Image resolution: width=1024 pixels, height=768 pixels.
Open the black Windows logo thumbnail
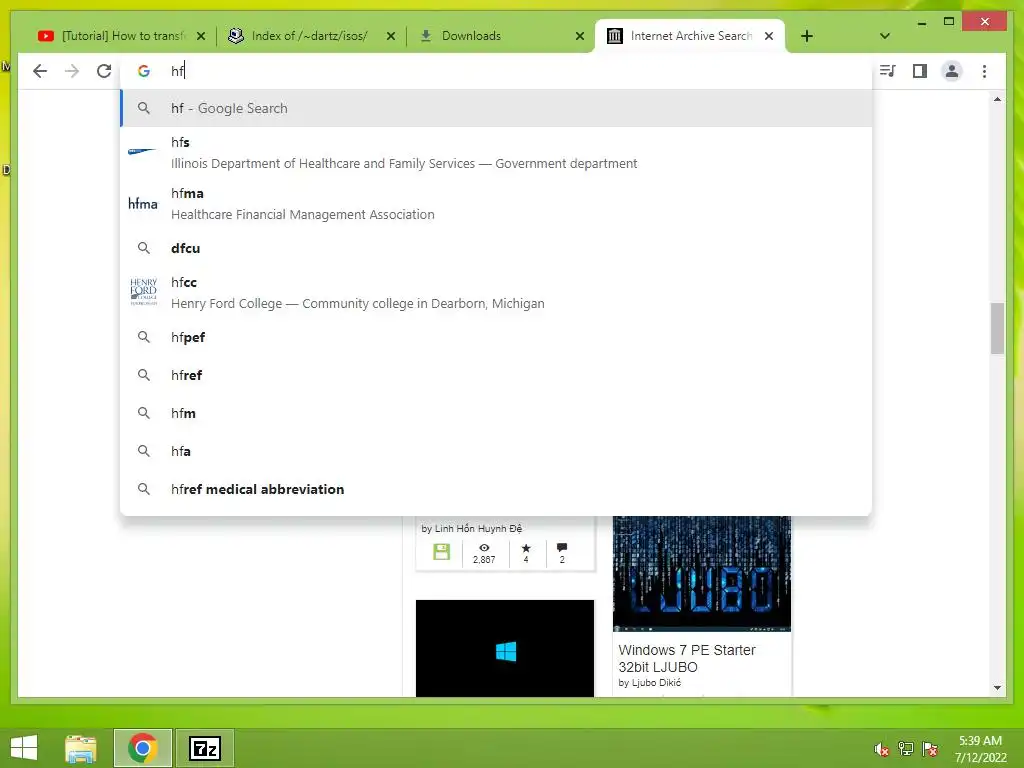tap(505, 648)
